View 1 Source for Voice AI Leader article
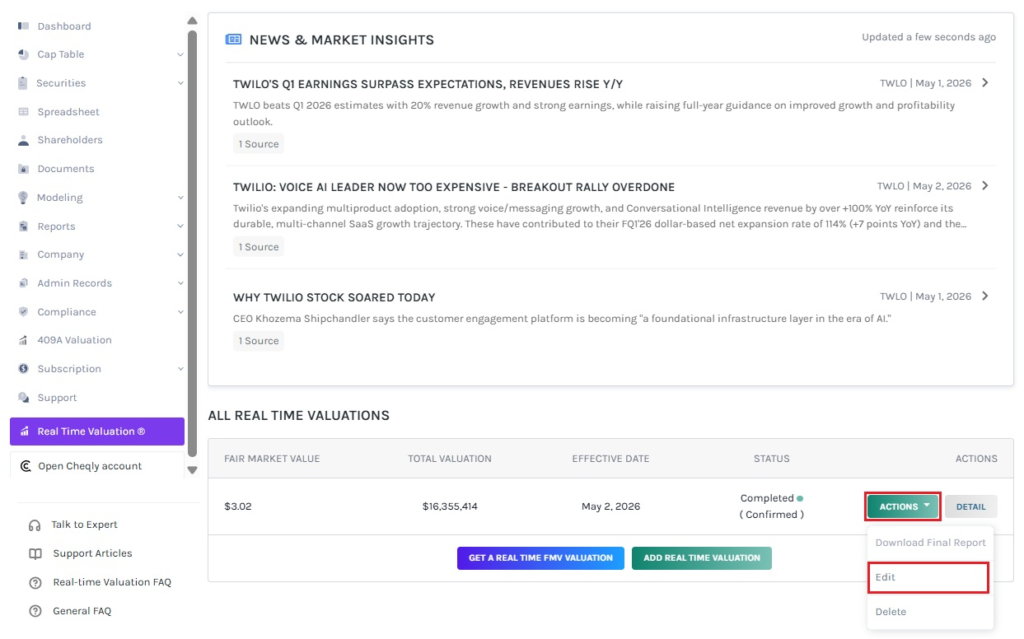Screen dimensions: 1024x639 (259, 247)
